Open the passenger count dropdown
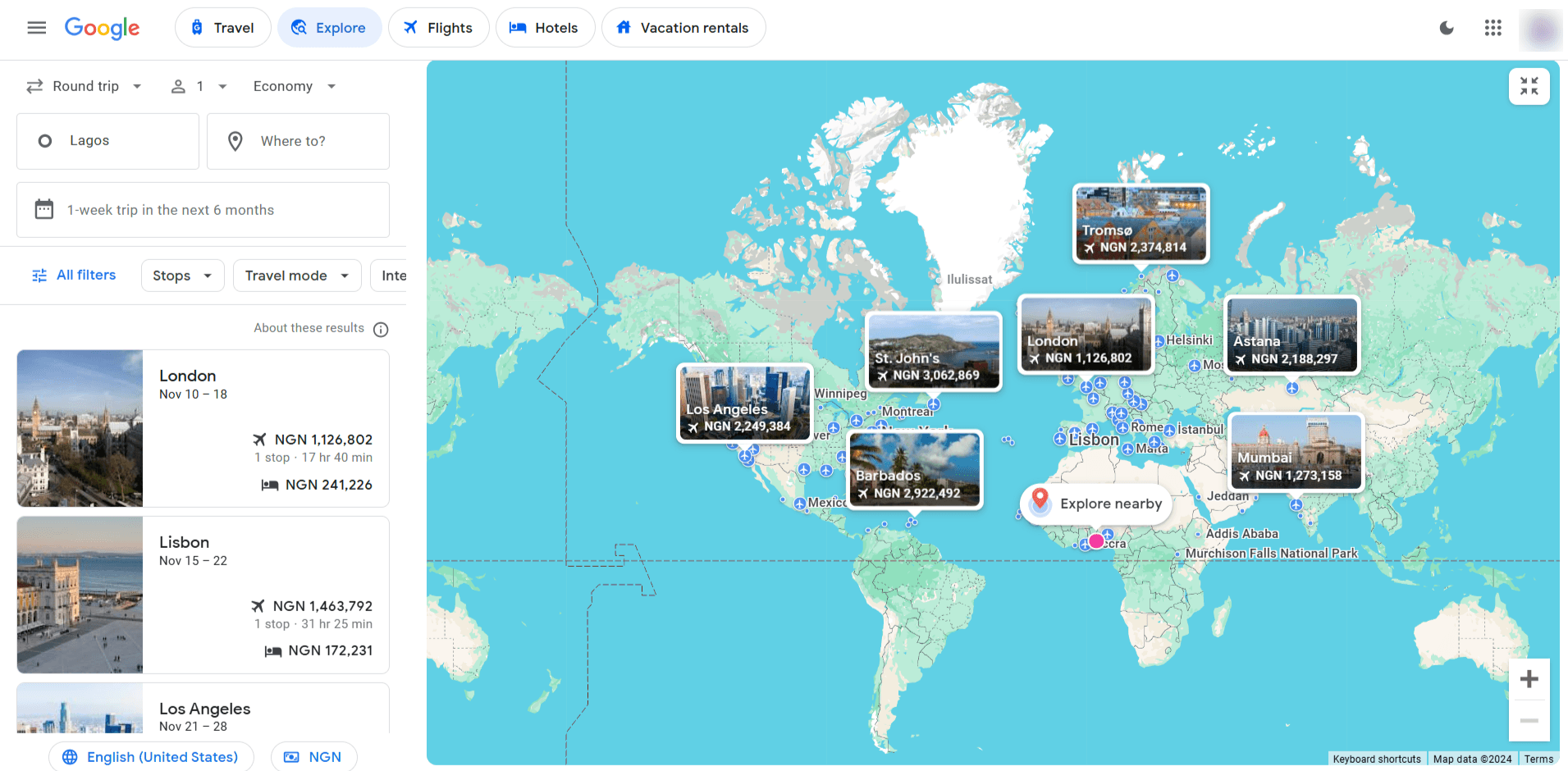This screenshot has height=771, width=1568. (x=199, y=86)
